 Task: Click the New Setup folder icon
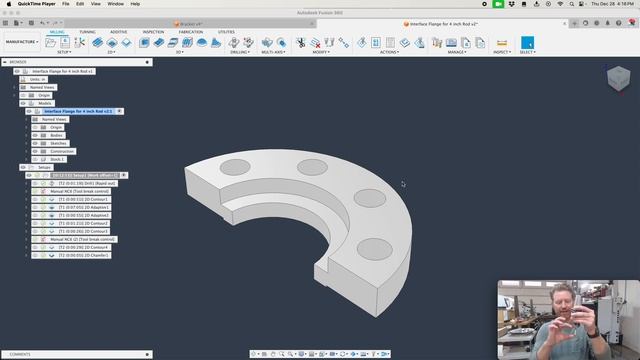51,42
